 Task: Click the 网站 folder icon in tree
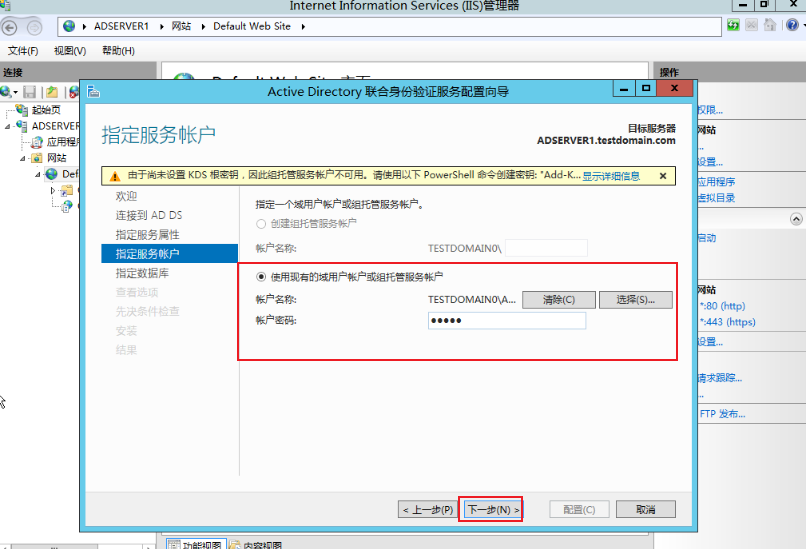click(36, 158)
